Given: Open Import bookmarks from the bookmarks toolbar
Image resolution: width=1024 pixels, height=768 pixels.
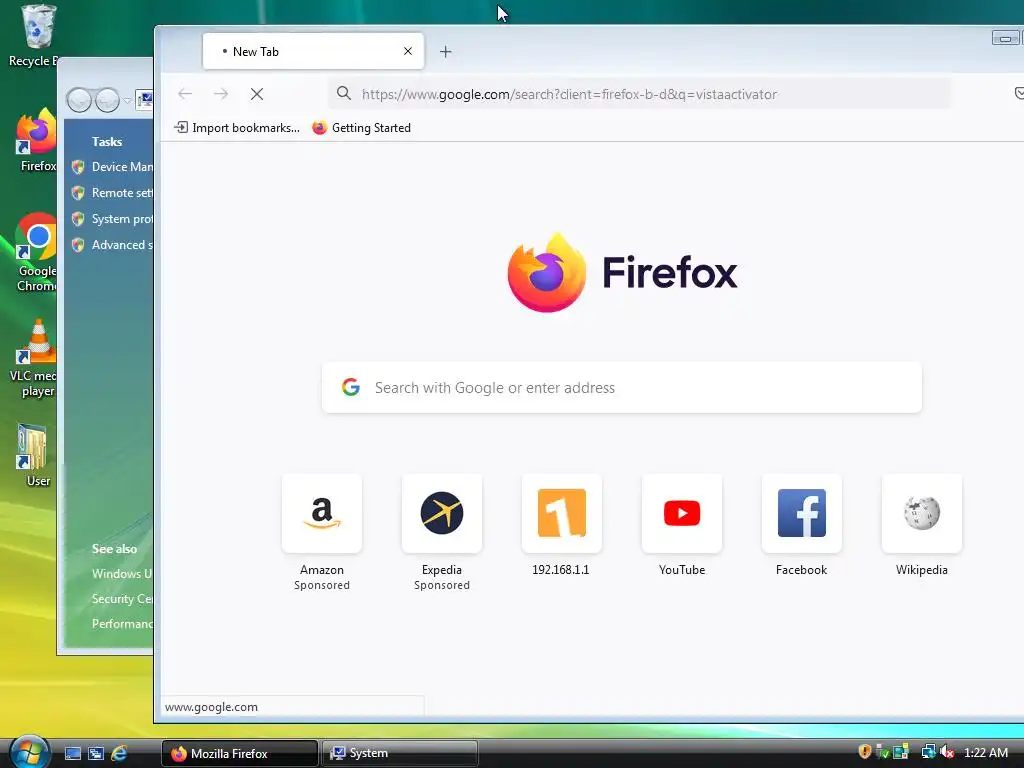Looking at the screenshot, I should (236, 128).
